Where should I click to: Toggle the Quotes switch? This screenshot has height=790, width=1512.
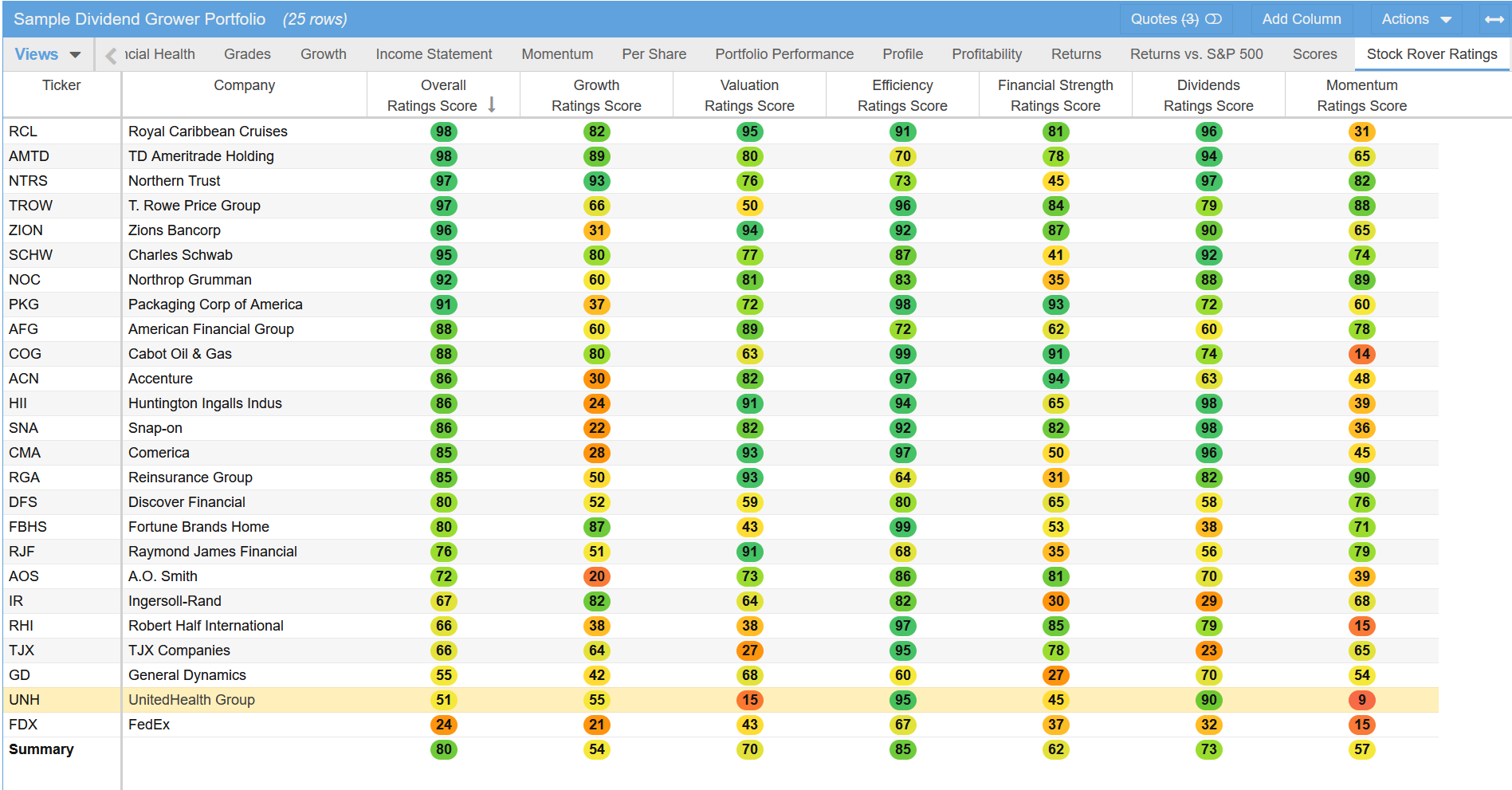coord(1213,19)
